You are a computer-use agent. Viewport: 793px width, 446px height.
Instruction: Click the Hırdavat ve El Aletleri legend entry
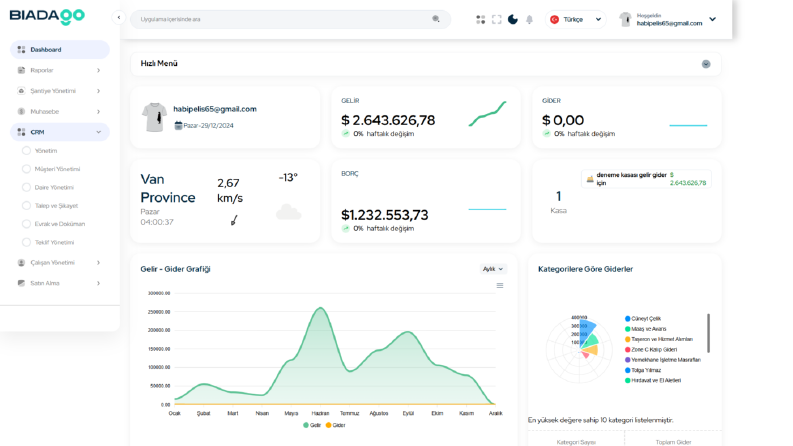[x=653, y=380]
